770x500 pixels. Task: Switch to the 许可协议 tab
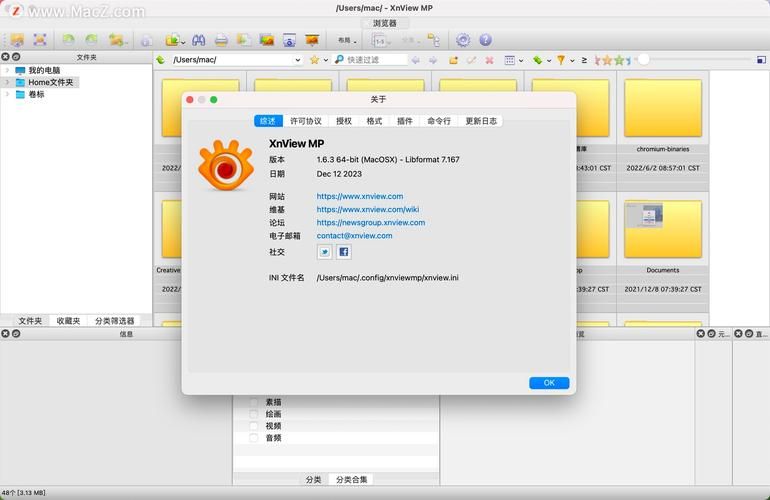click(305, 121)
